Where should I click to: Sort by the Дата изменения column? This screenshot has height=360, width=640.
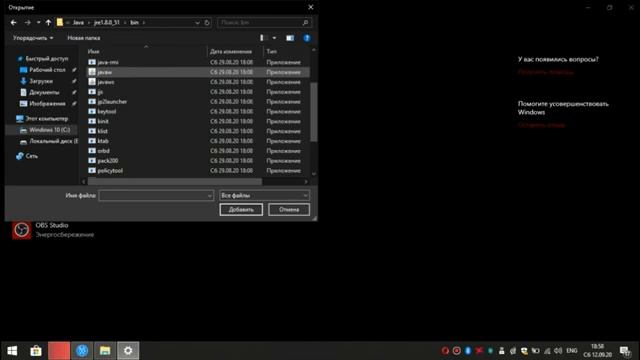click(231, 51)
